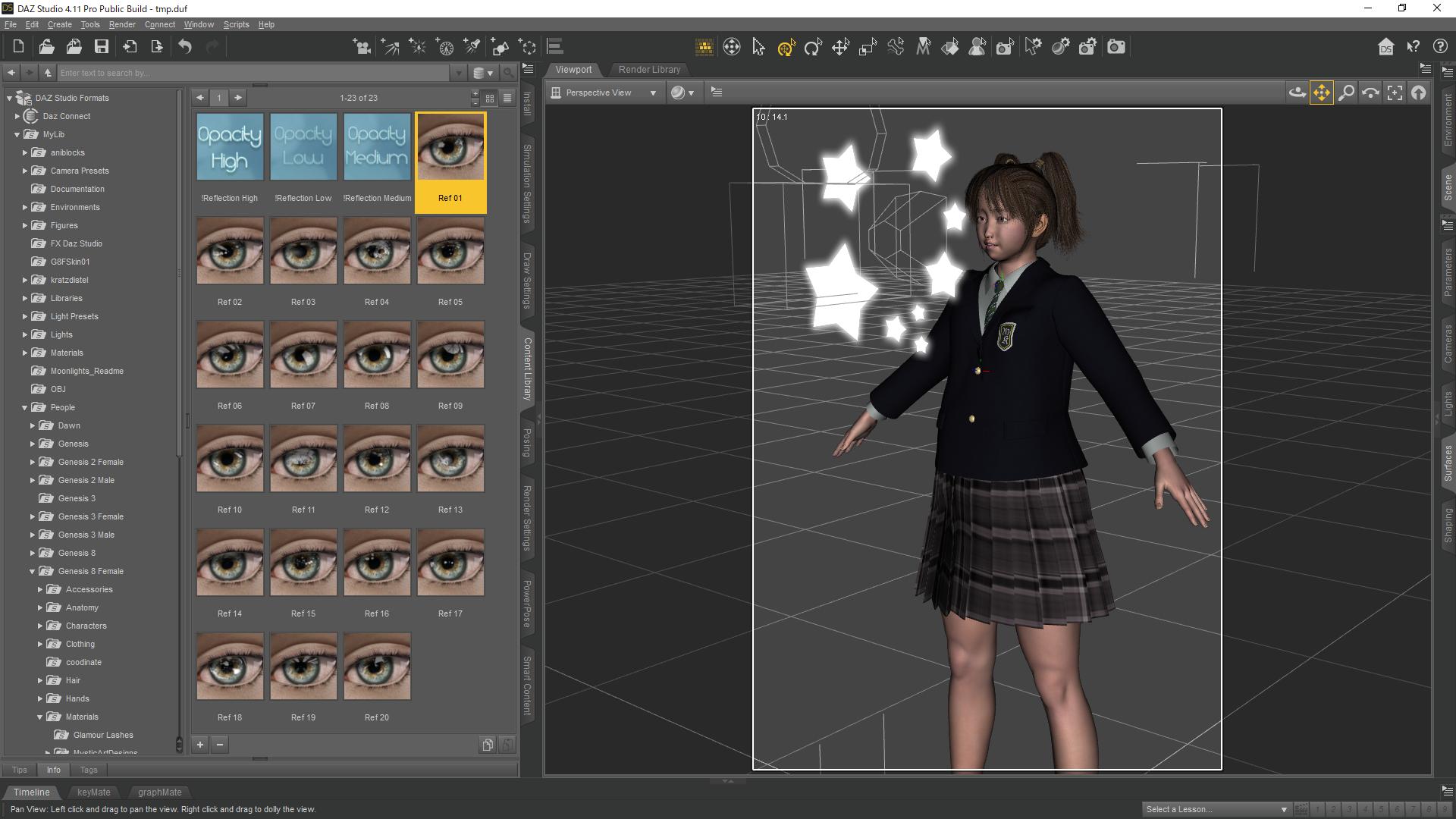Click the create new spotlight icon
The width and height of the screenshot is (1456, 819).
(472, 47)
